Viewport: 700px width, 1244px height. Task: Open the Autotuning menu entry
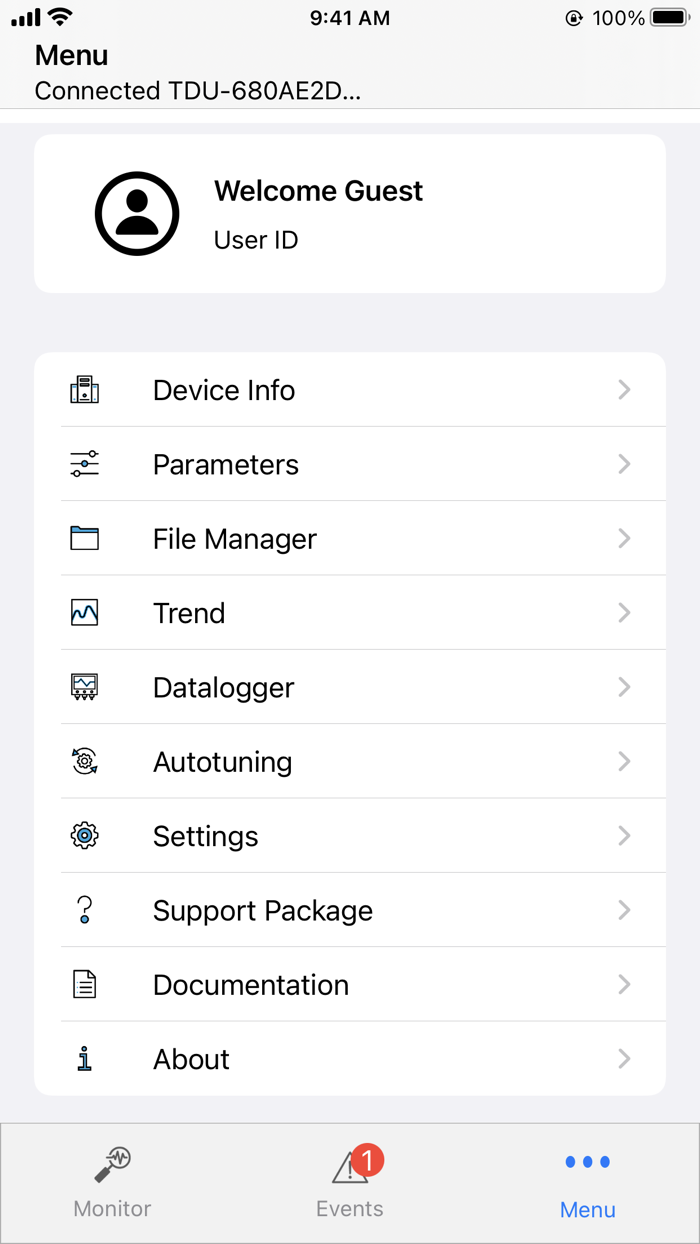pos(222,760)
